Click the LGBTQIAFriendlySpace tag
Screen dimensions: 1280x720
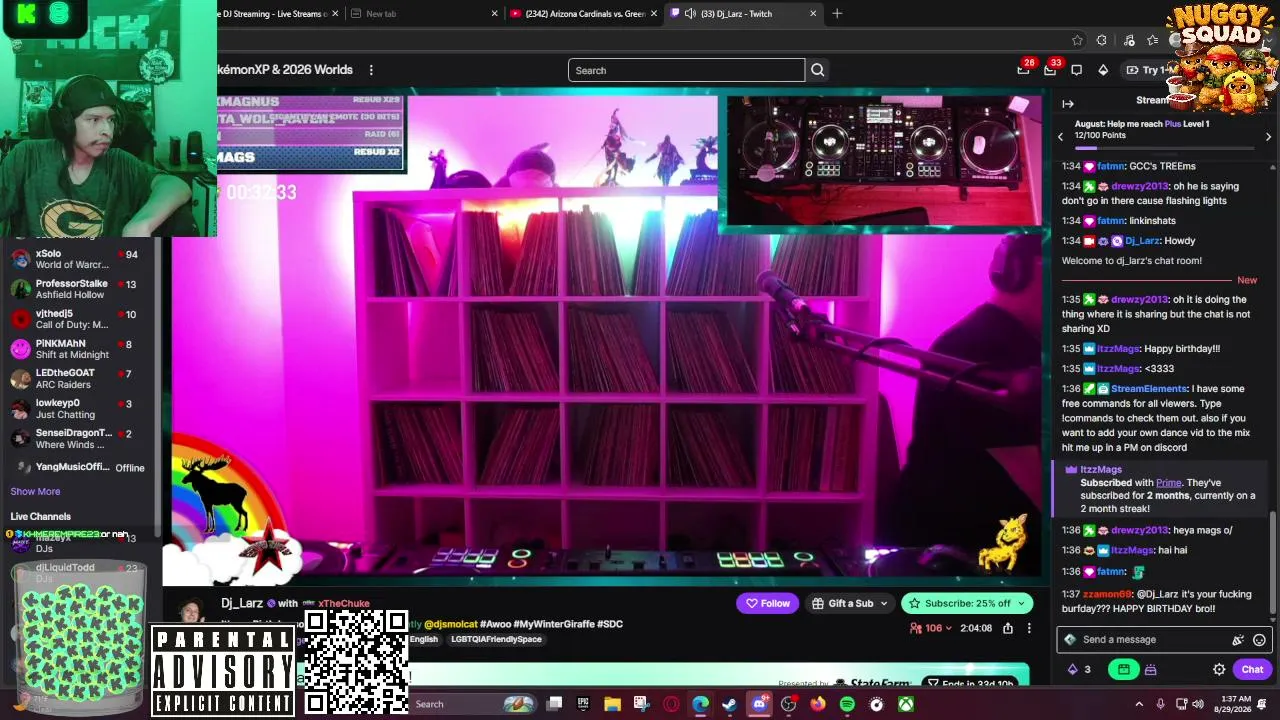click(496, 640)
